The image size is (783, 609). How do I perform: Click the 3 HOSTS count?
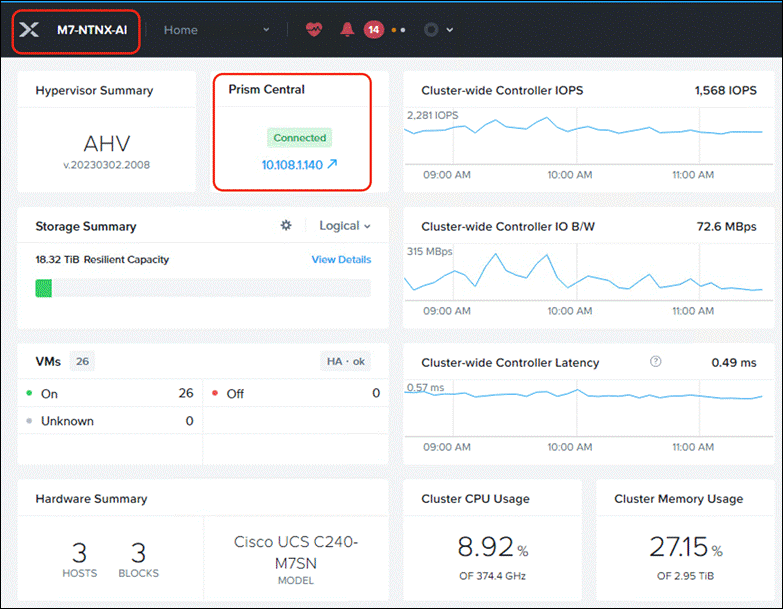(79, 559)
